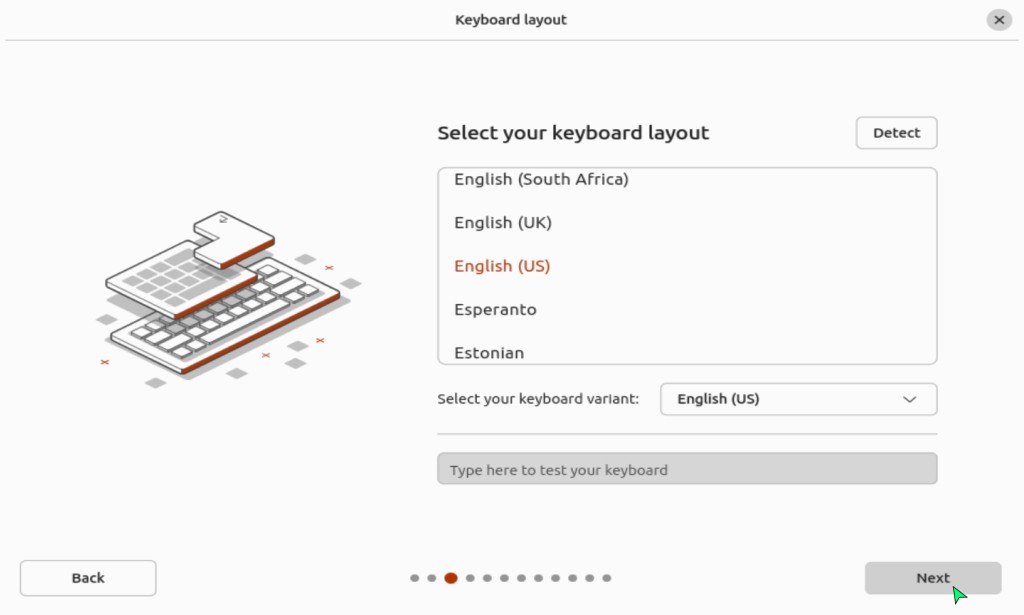Click the 'Select your keyboard variant' label
The width and height of the screenshot is (1024, 615).
tap(538, 399)
